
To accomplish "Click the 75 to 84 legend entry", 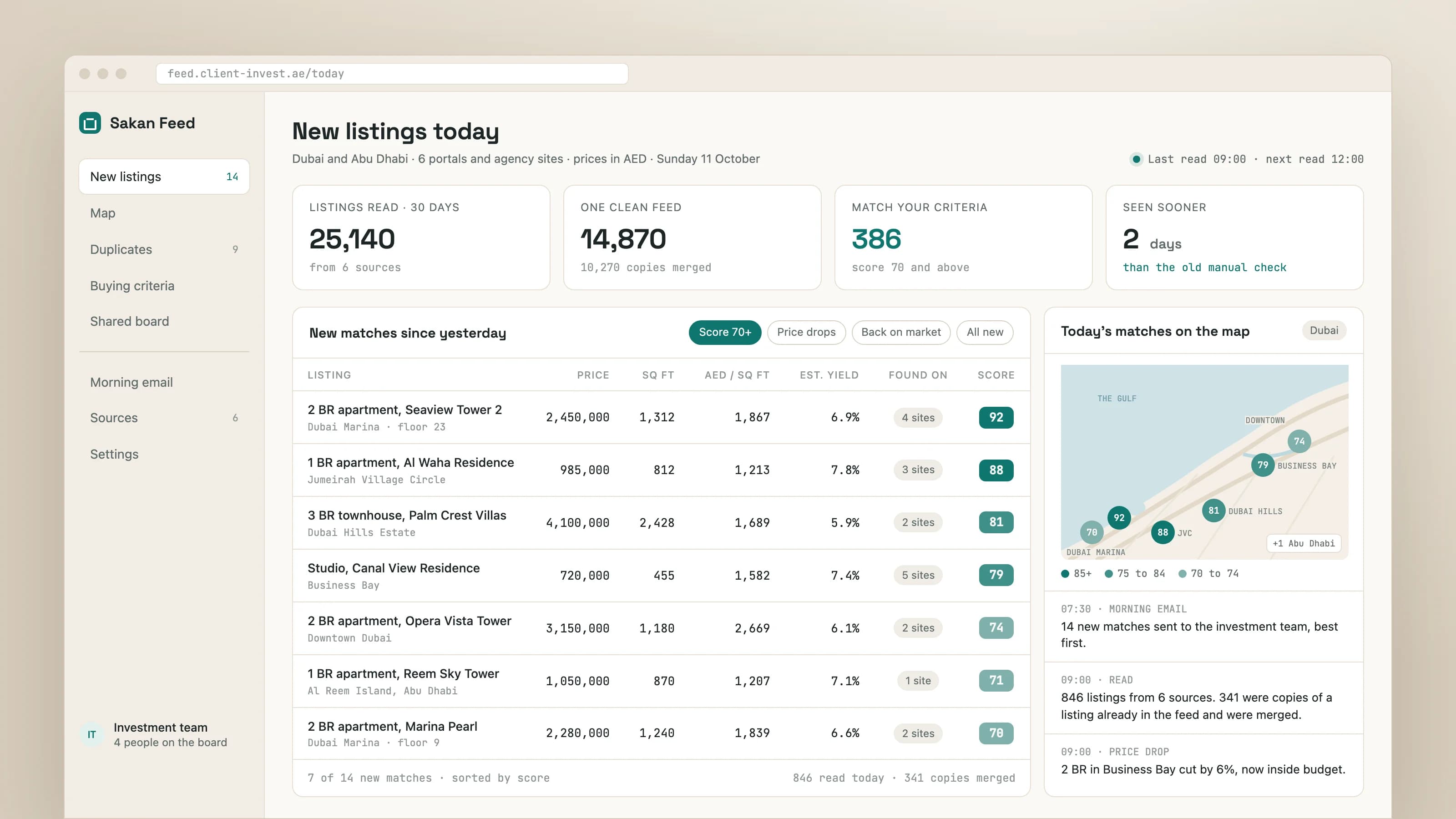I will tap(1135, 574).
